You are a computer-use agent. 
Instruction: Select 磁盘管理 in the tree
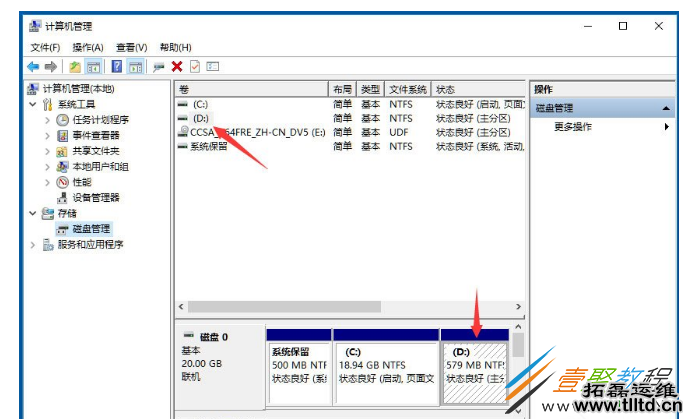tap(91, 229)
